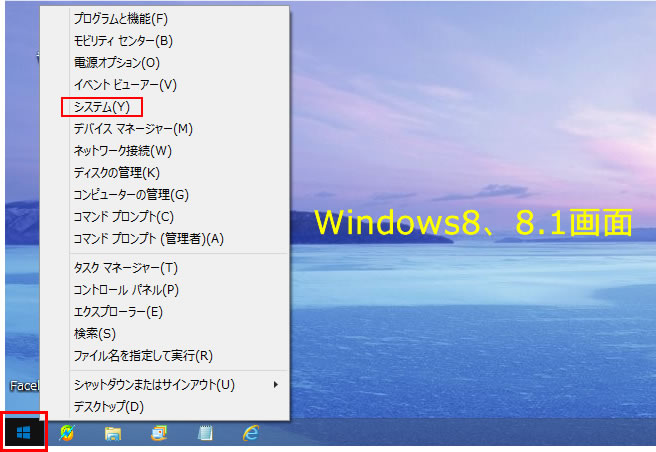Image resolution: width=656 pixels, height=452 pixels.
Task: Open the colorful globe taskbar icon
Action: [x=67, y=433]
